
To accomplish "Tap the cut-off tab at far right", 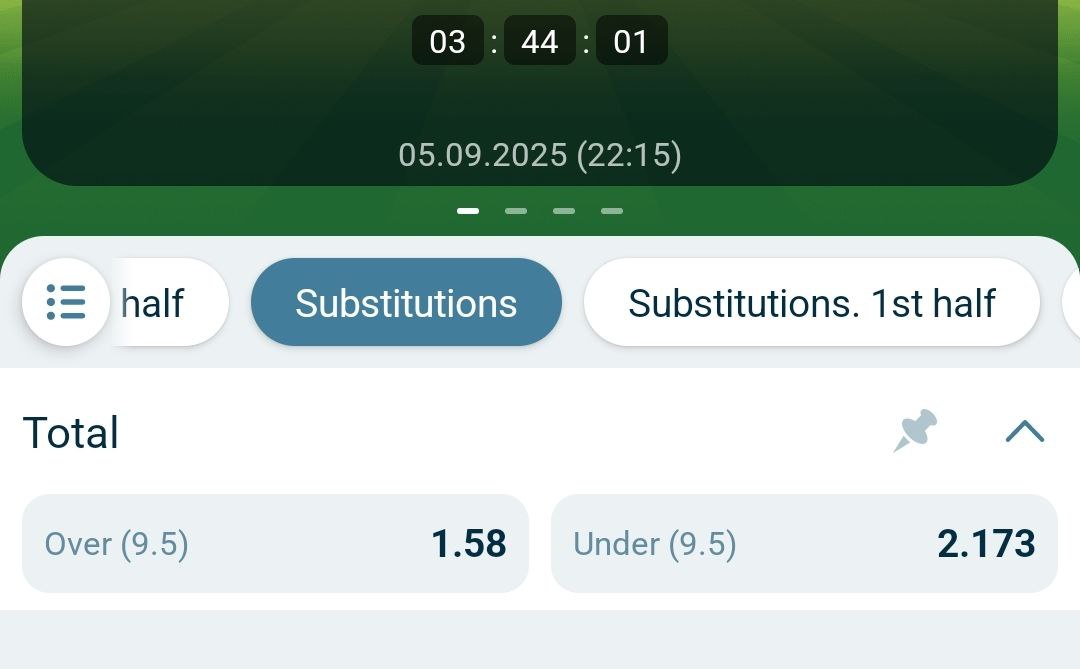I will [x=1071, y=303].
